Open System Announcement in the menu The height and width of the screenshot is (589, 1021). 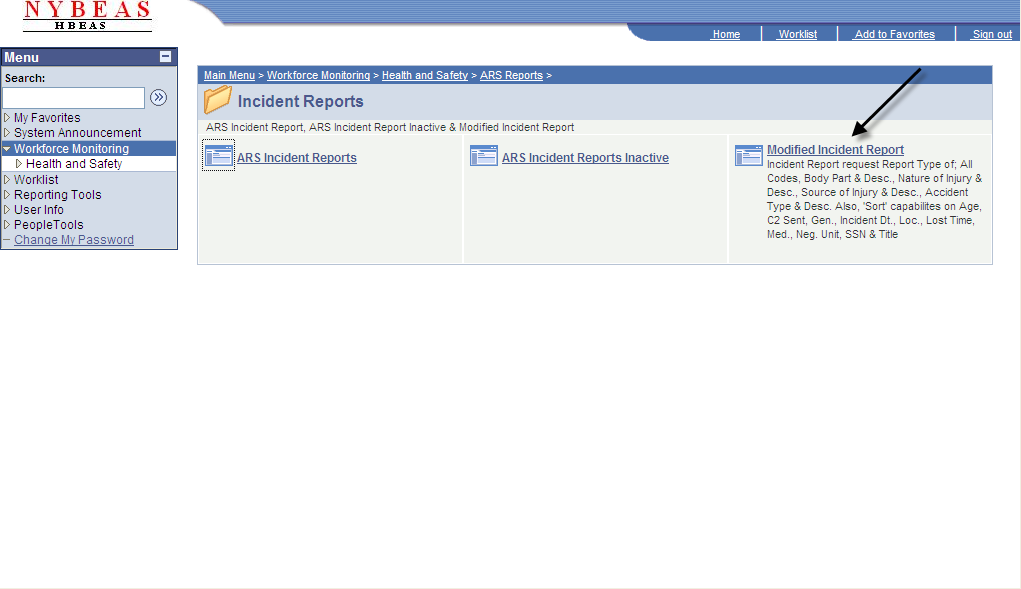pyautogui.click(x=77, y=133)
